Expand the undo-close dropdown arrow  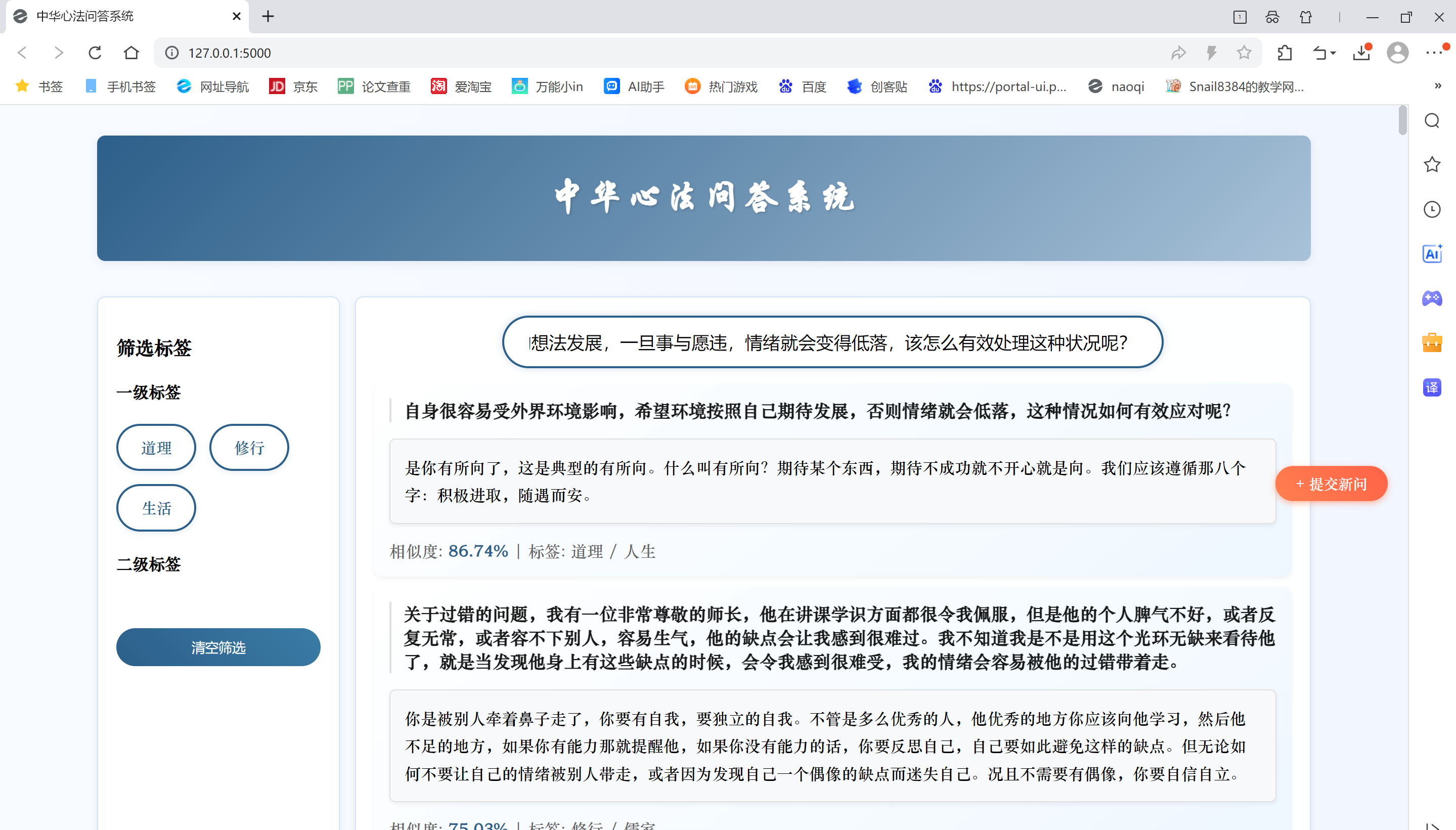(1334, 54)
